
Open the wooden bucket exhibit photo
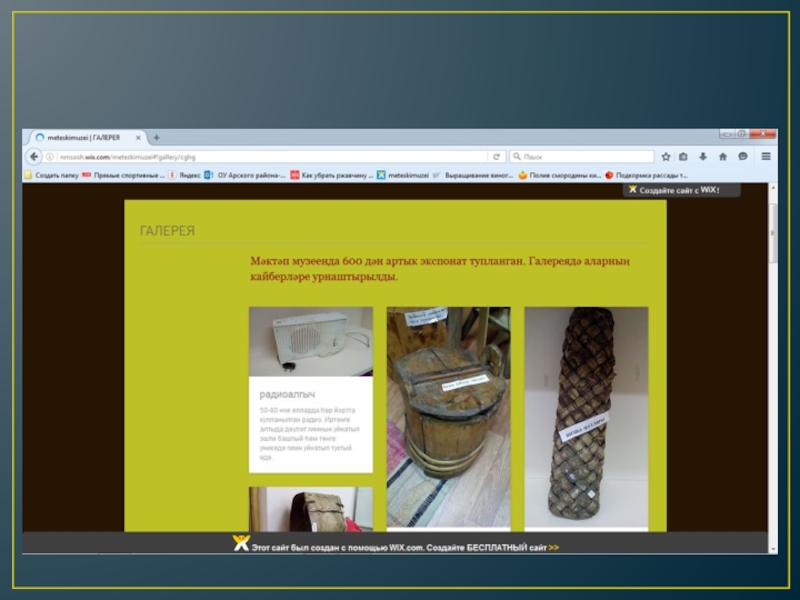[x=448, y=415]
